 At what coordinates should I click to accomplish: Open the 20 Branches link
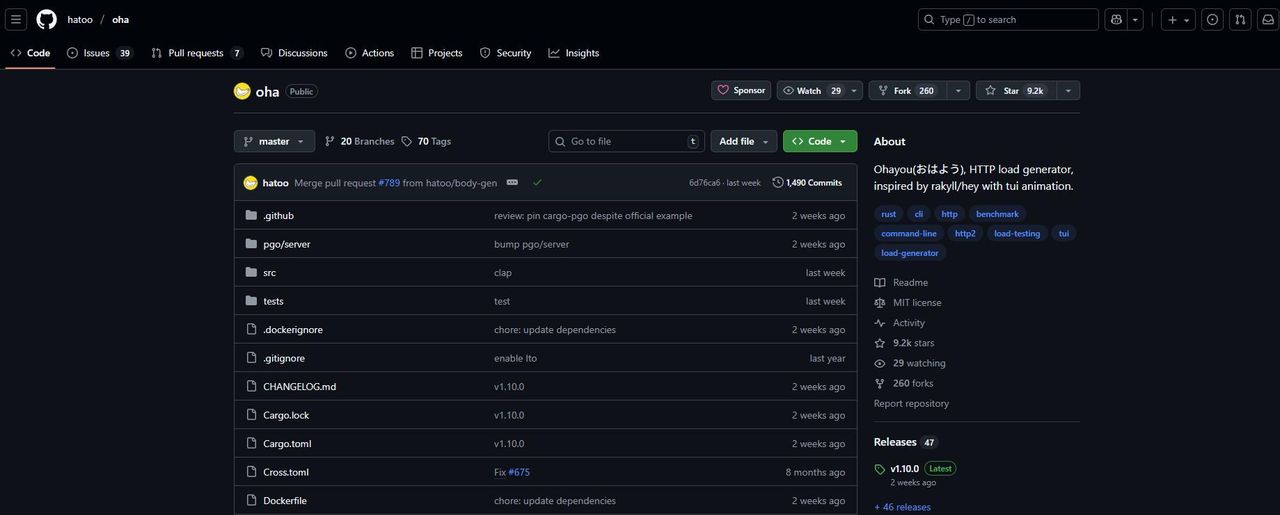point(359,141)
